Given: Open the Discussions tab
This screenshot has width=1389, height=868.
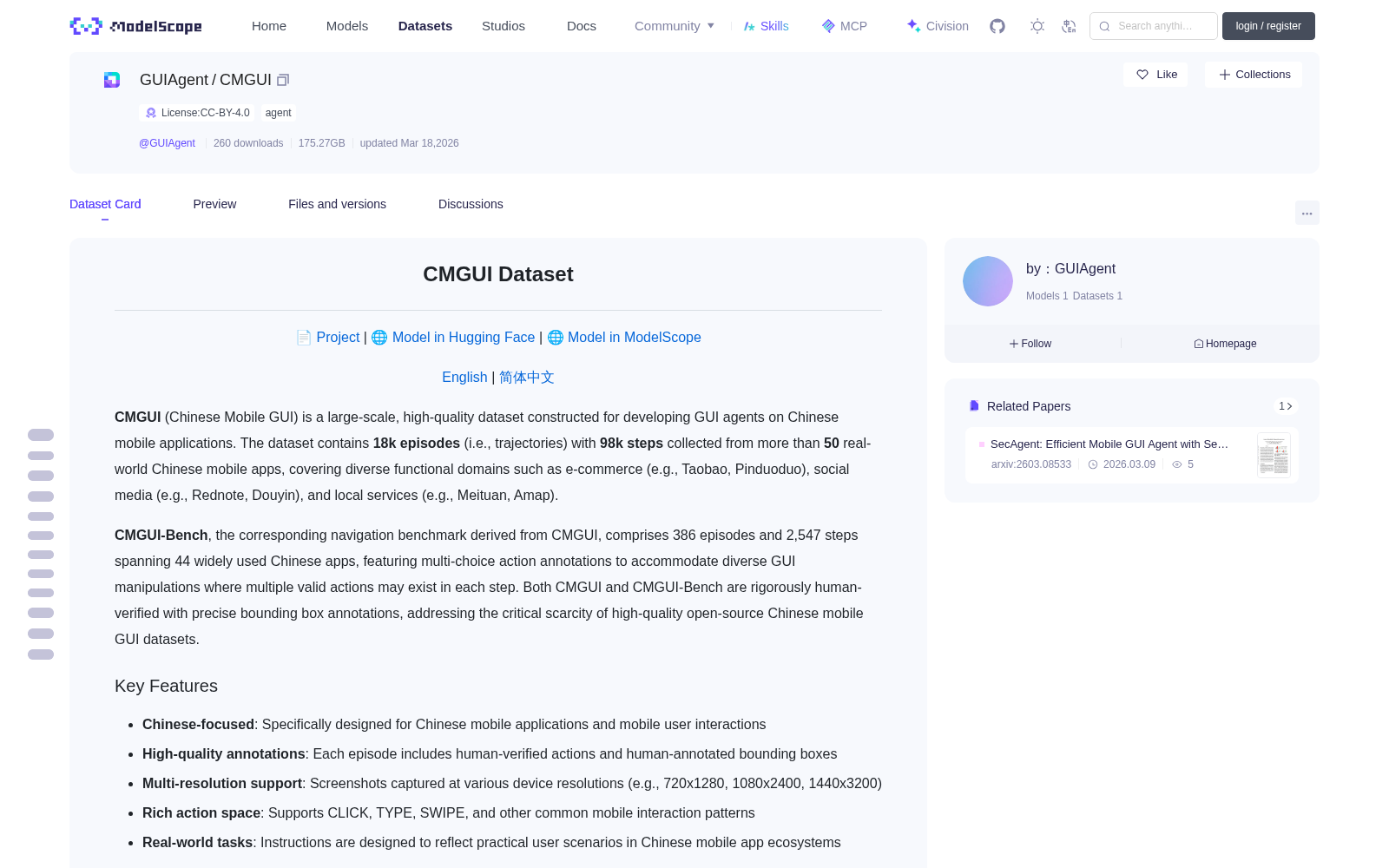Looking at the screenshot, I should coord(471,204).
